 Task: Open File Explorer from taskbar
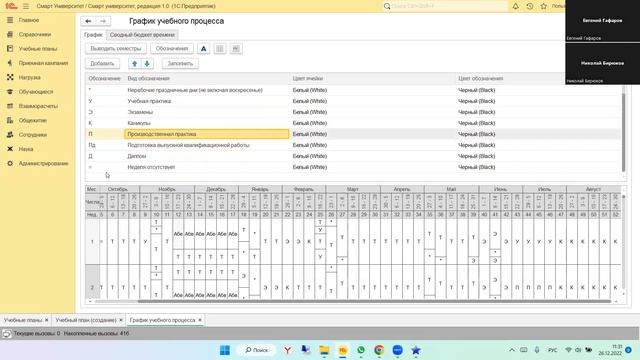tap(324, 350)
